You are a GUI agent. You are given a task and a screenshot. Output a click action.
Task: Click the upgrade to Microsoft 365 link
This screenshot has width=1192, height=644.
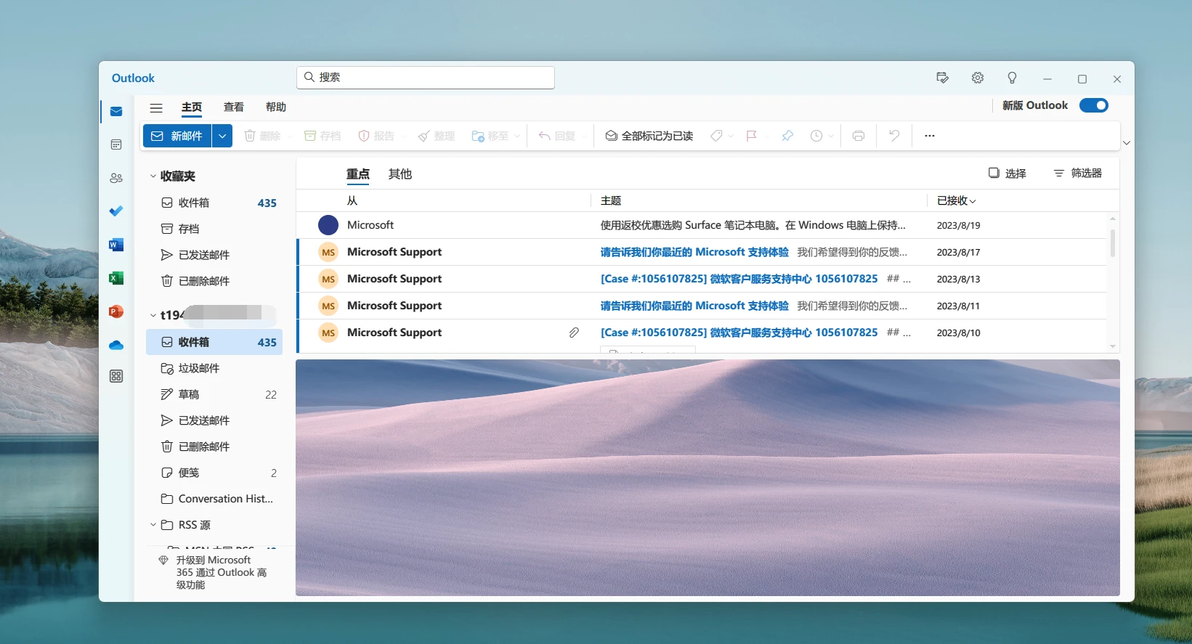point(220,573)
